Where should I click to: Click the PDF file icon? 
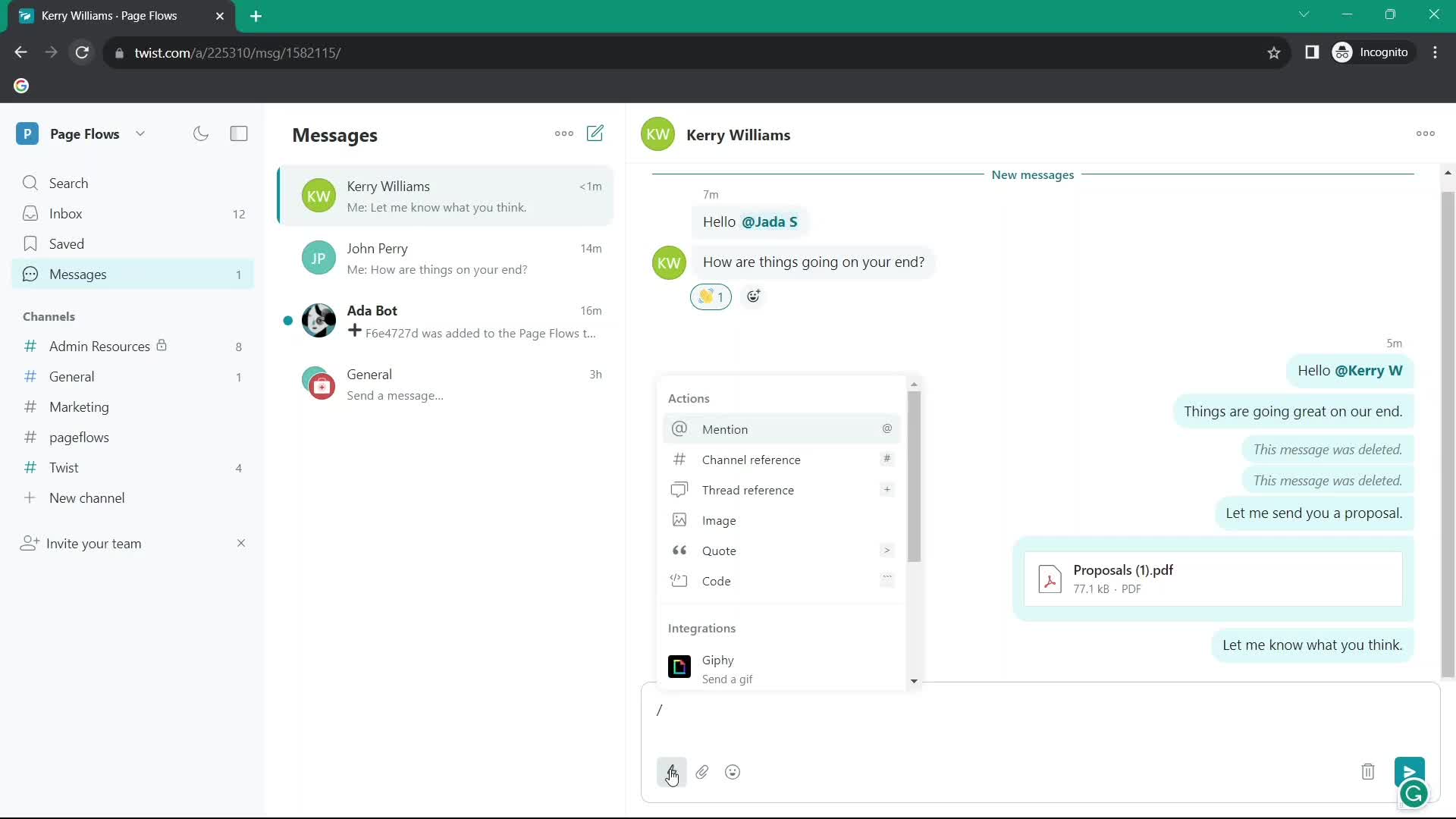(1050, 579)
